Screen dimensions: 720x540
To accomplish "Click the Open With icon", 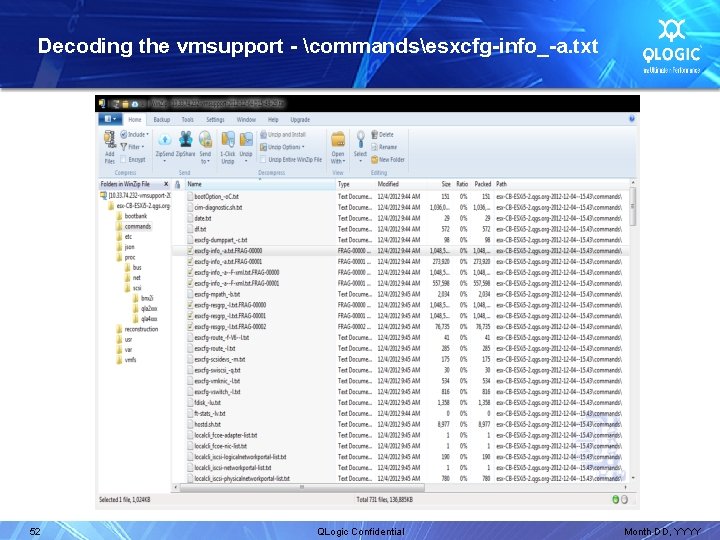I will point(338,140).
